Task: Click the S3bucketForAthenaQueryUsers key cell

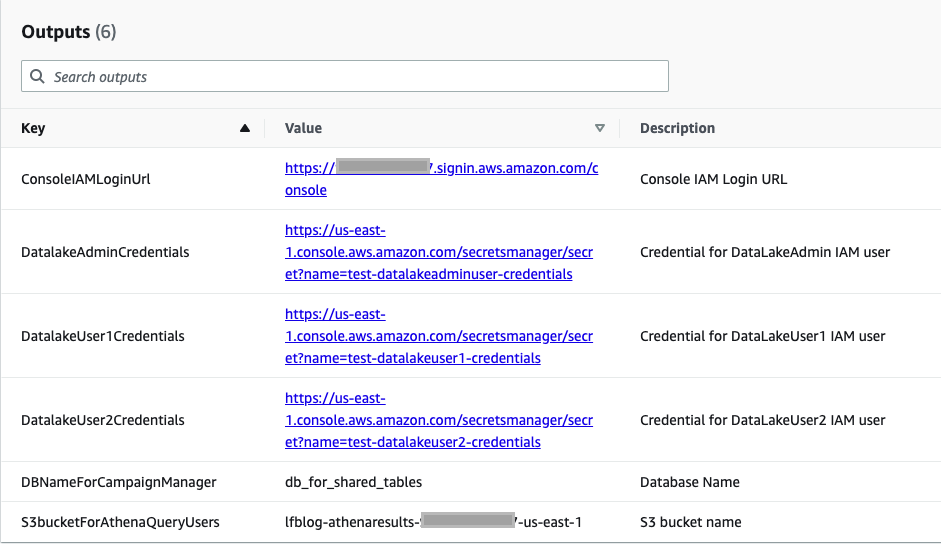Action: (120, 522)
